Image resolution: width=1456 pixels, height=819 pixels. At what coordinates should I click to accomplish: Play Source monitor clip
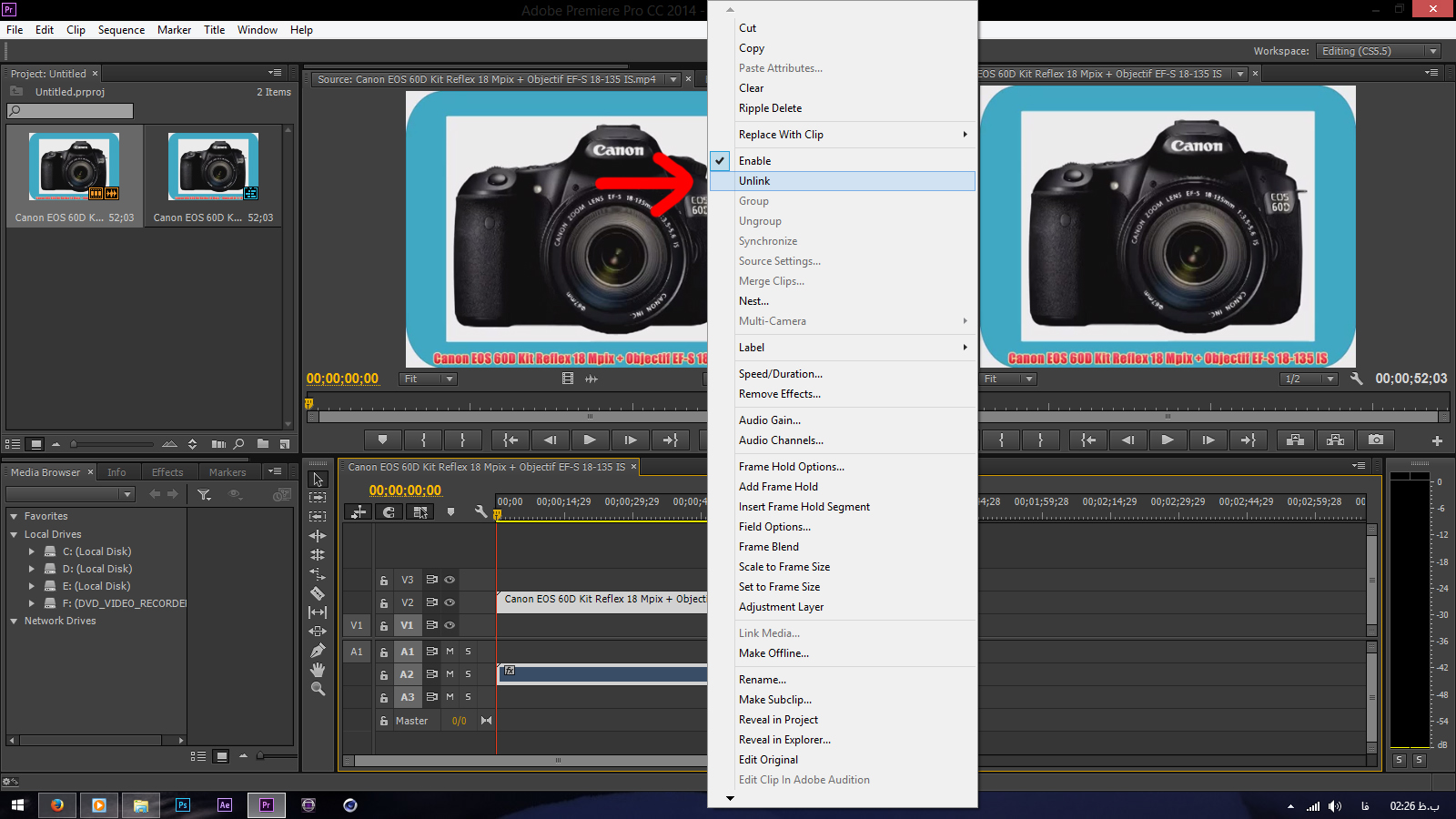click(x=590, y=440)
